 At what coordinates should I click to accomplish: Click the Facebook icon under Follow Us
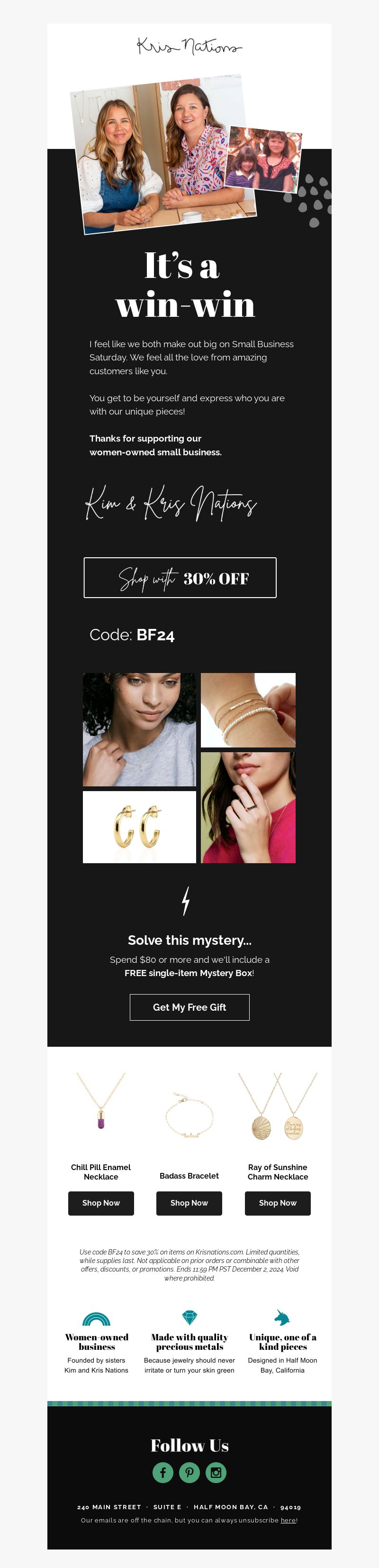click(163, 1473)
